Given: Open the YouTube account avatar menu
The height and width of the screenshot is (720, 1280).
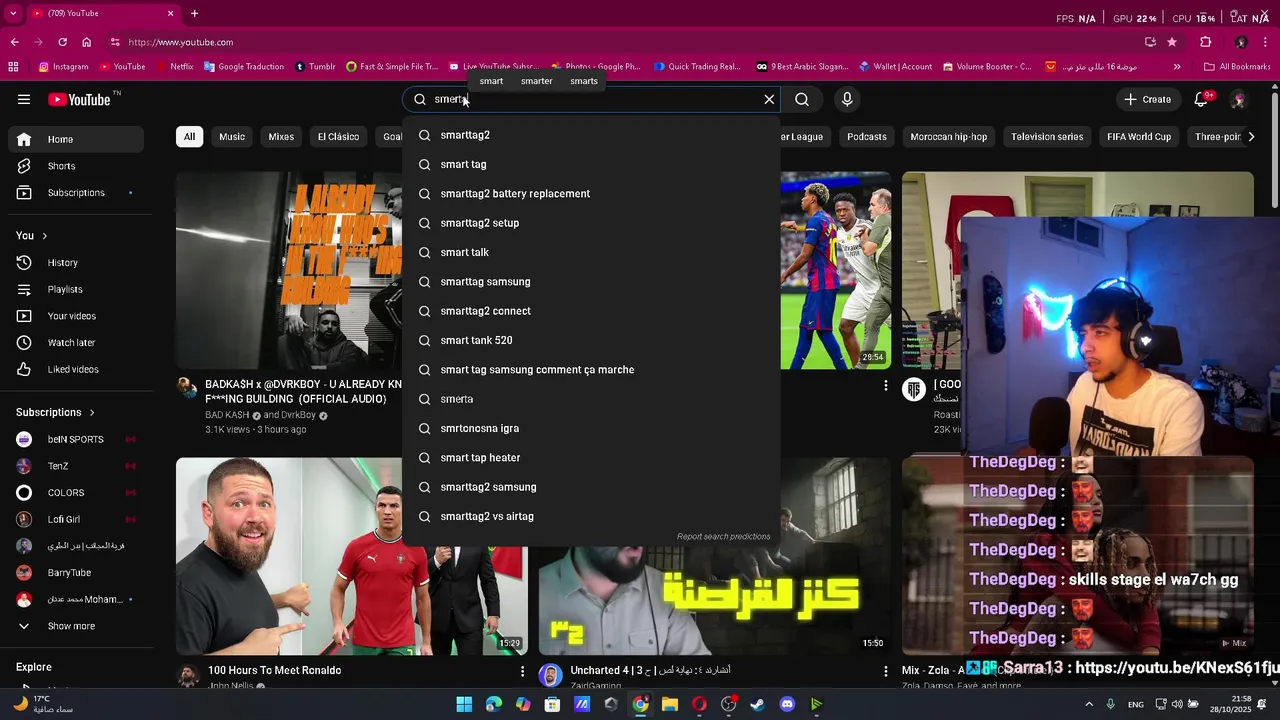Looking at the screenshot, I should pyautogui.click(x=1238, y=99).
